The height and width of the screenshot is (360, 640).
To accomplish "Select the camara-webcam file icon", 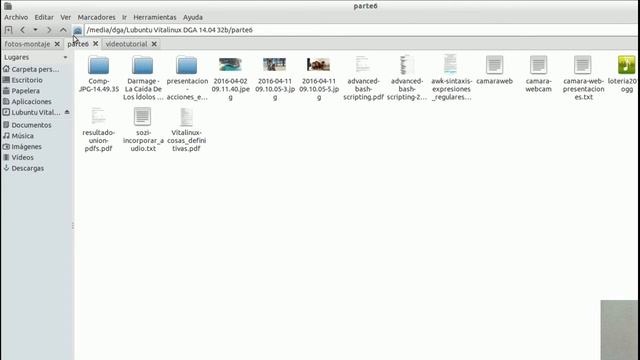I will (x=538, y=65).
